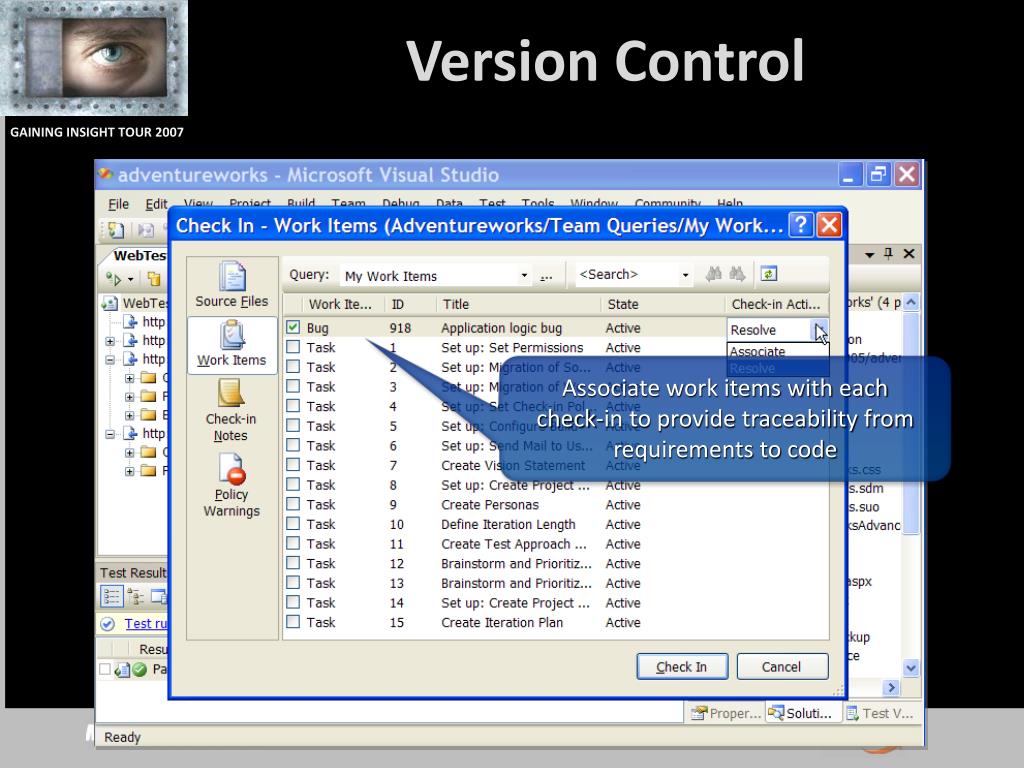Click into the Search input field
The width and height of the screenshot is (1024, 768).
pos(627,275)
